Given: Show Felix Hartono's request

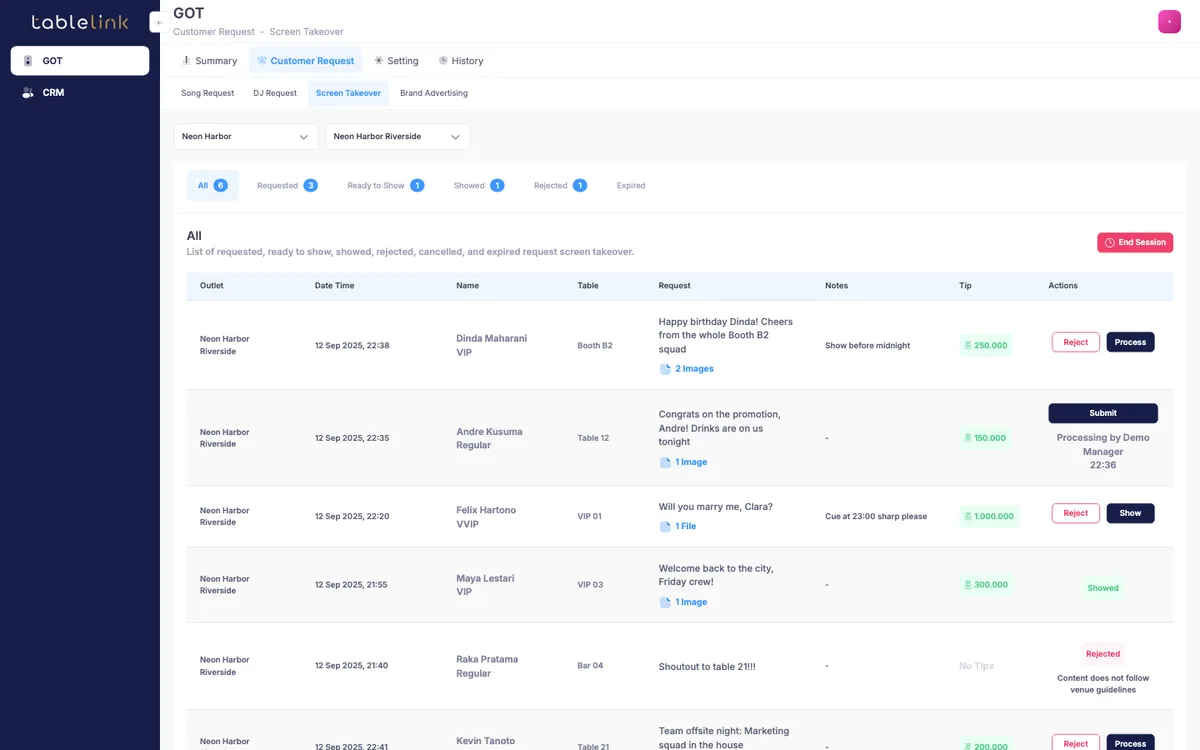Looking at the screenshot, I should pyautogui.click(x=1130, y=513).
